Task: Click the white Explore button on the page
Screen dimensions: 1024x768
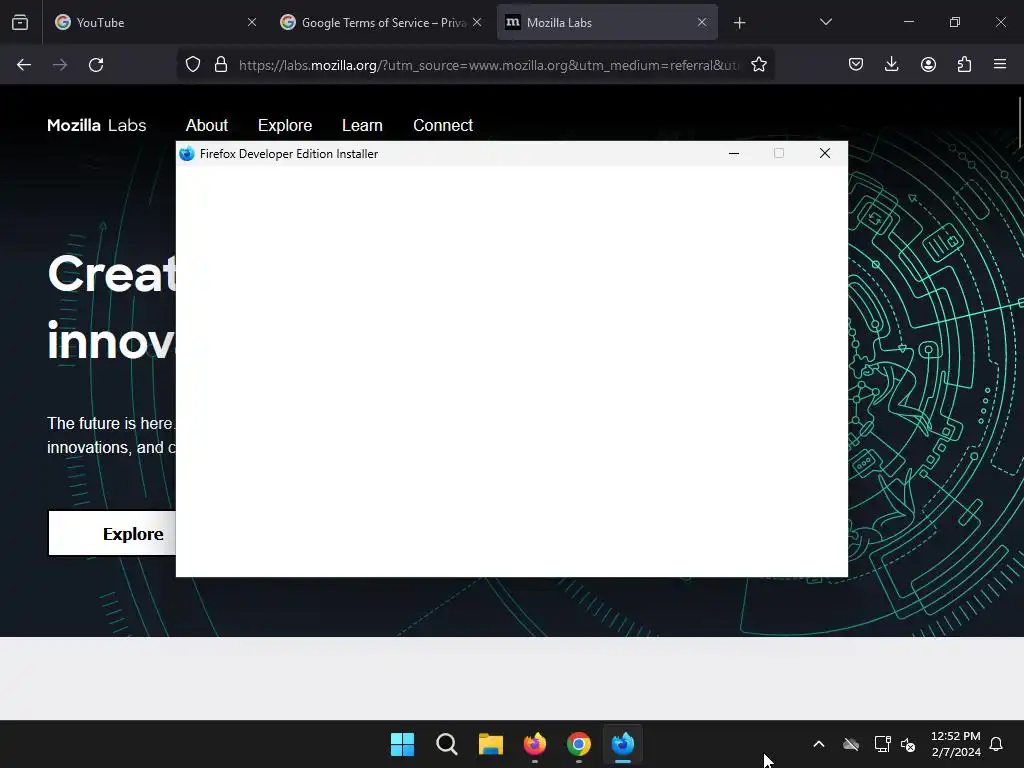Action: pyautogui.click(x=112, y=534)
